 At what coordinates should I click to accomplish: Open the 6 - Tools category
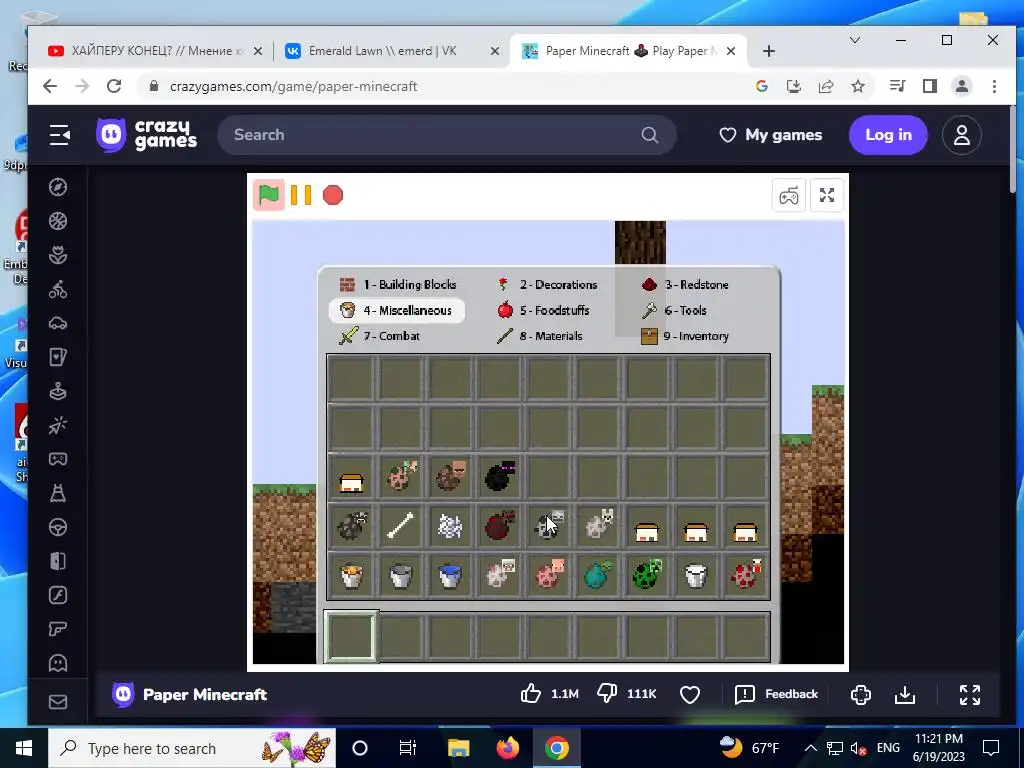coord(674,310)
